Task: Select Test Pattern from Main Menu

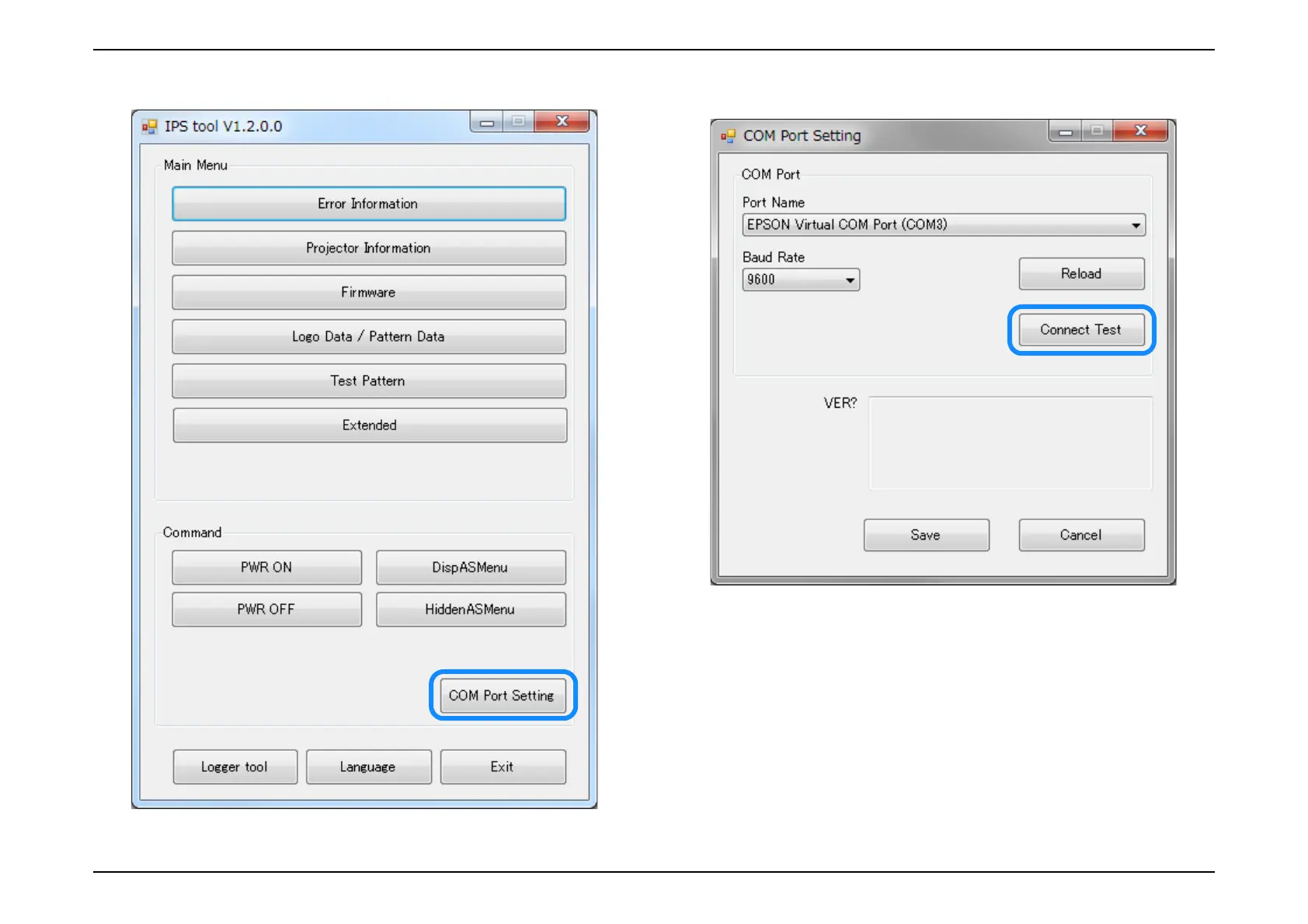Action: [369, 380]
